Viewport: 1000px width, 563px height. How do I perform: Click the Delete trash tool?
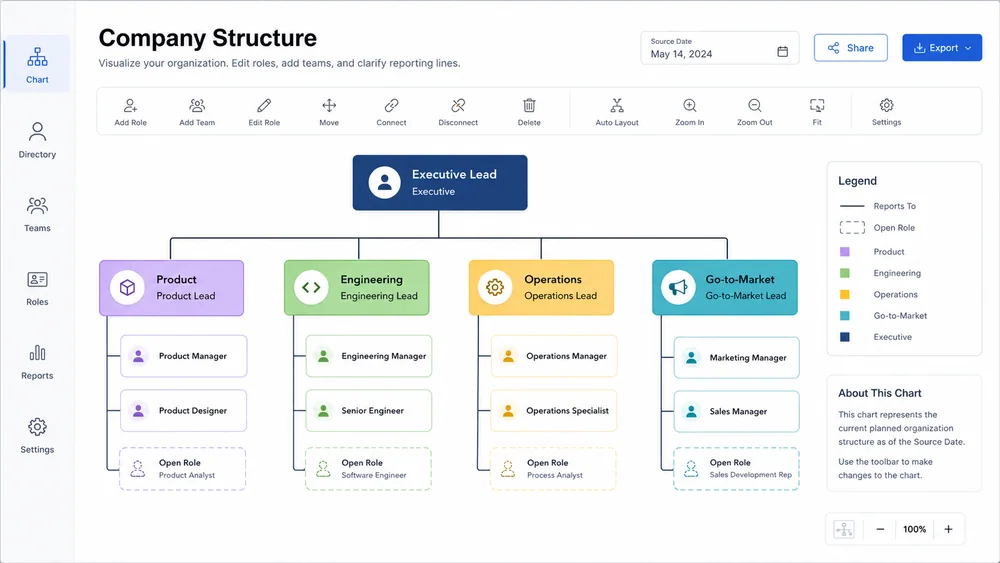tap(529, 112)
